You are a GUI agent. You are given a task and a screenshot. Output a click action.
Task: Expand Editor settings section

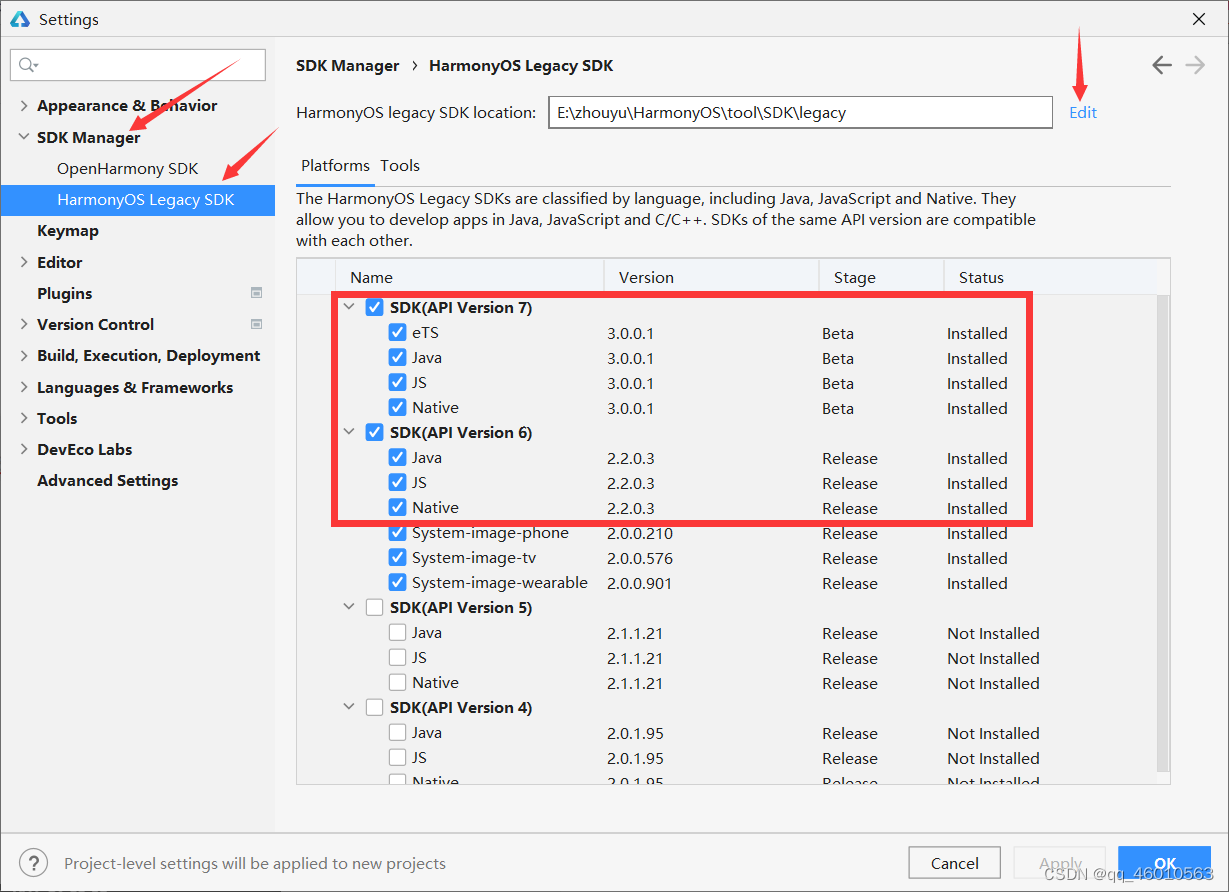(24, 262)
